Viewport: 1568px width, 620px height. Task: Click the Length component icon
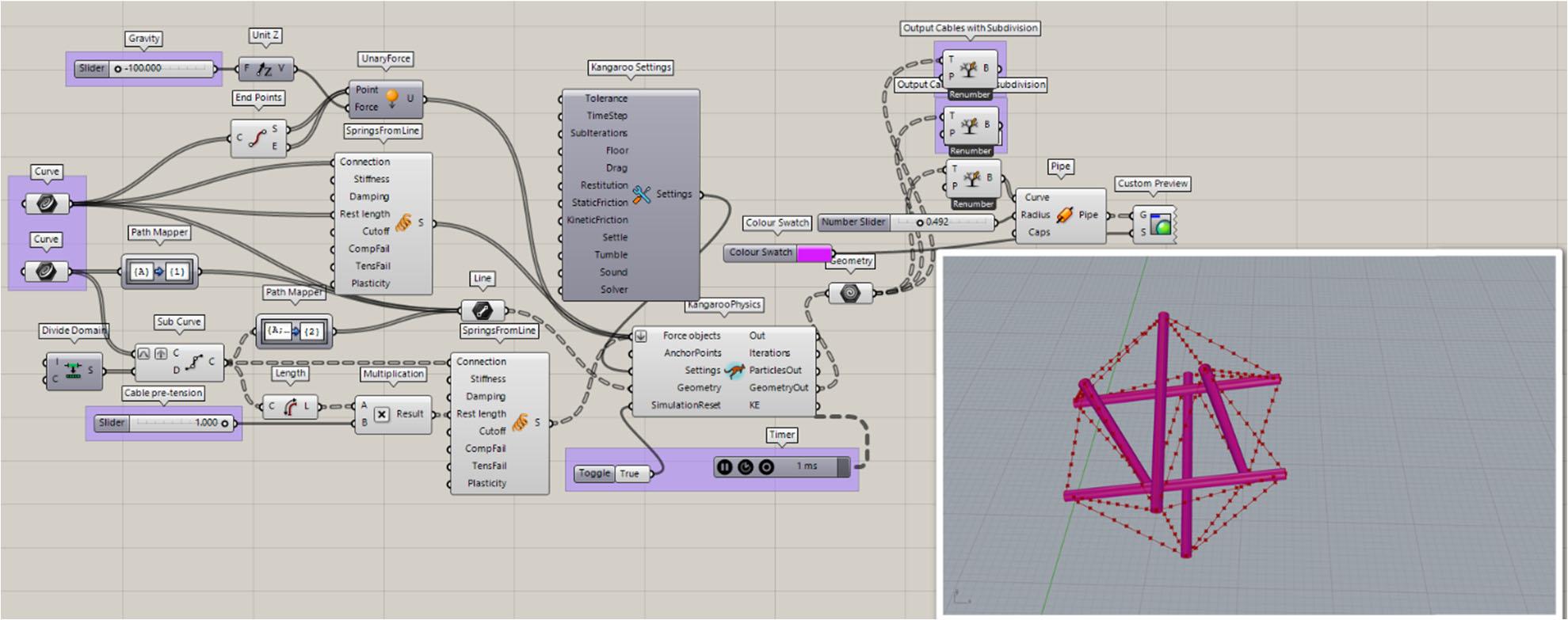[x=290, y=406]
